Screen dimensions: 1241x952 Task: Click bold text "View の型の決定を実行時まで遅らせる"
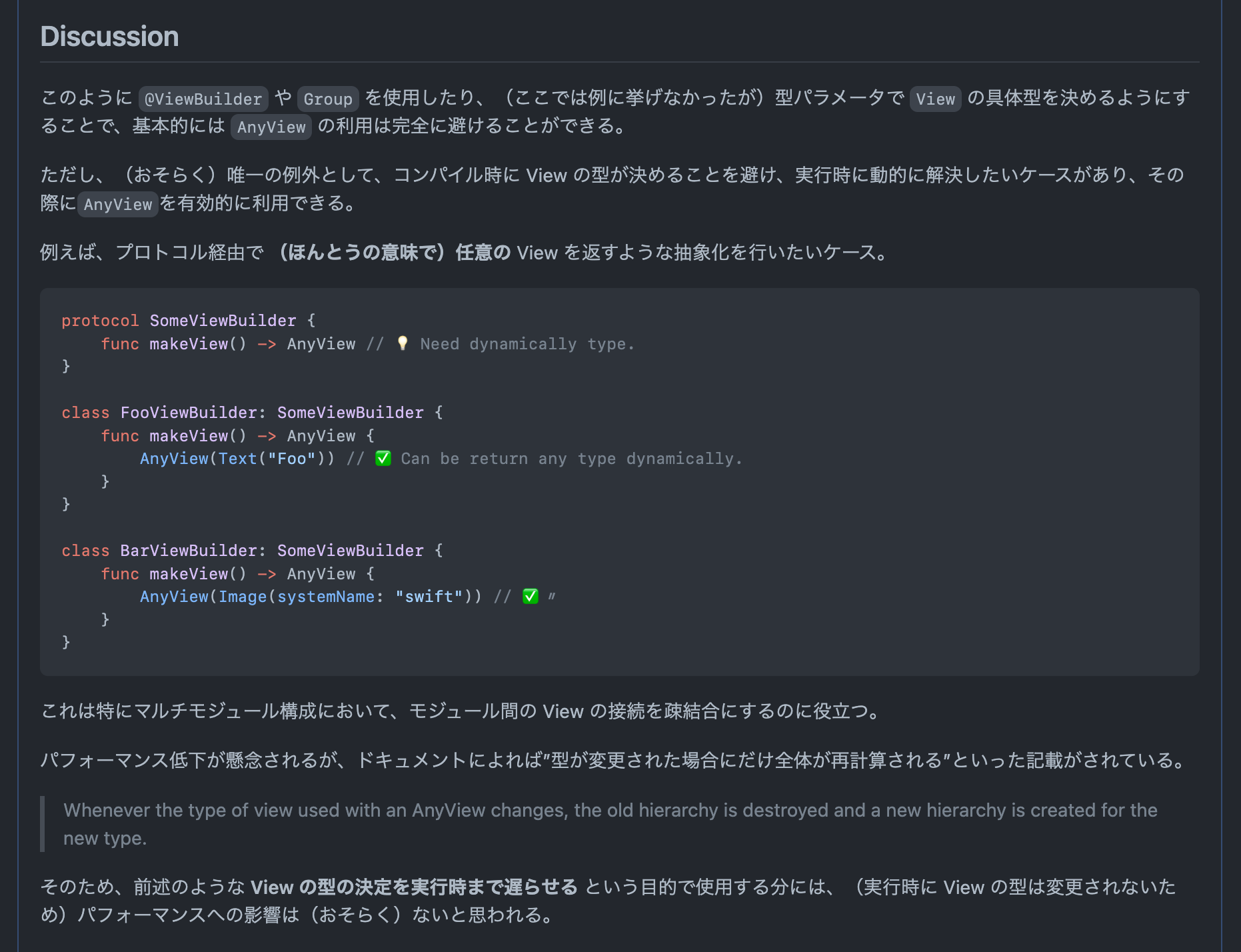[x=414, y=887]
